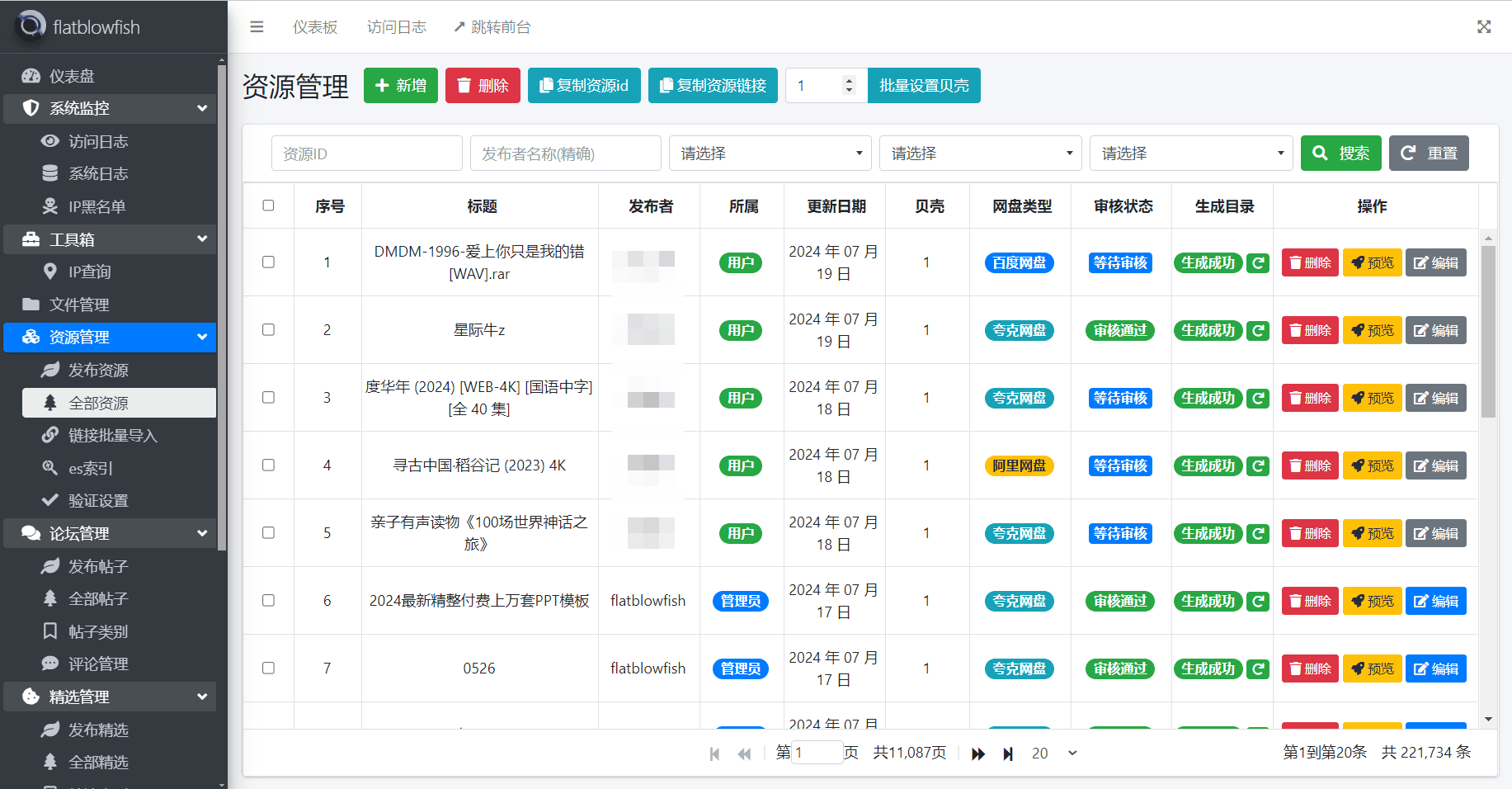Click the 复制资源链接 button
The height and width of the screenshot is (789, 1512).
[x=713, y=85]
